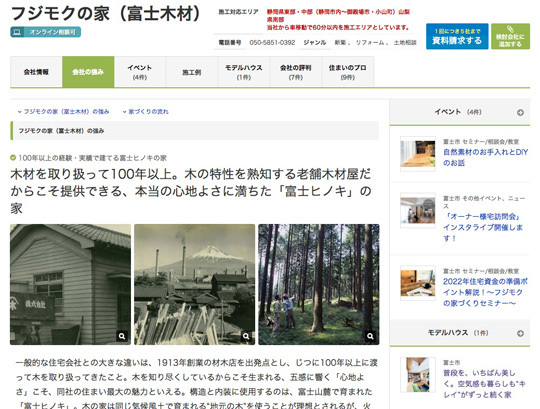
Task: Click arrow icon beside モデルハウス sidebar header
Action: point(520,333)
